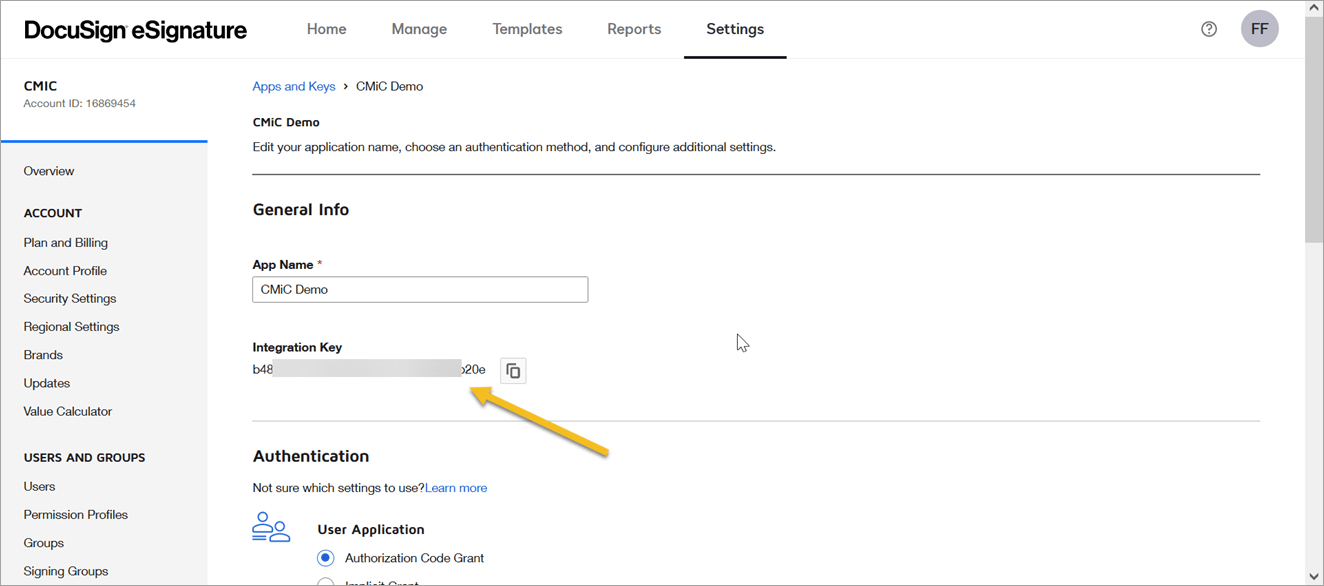Go to the Reports tab
Image resolution: width=1324 pixels, height=586 pixels.
click(634, 29)
